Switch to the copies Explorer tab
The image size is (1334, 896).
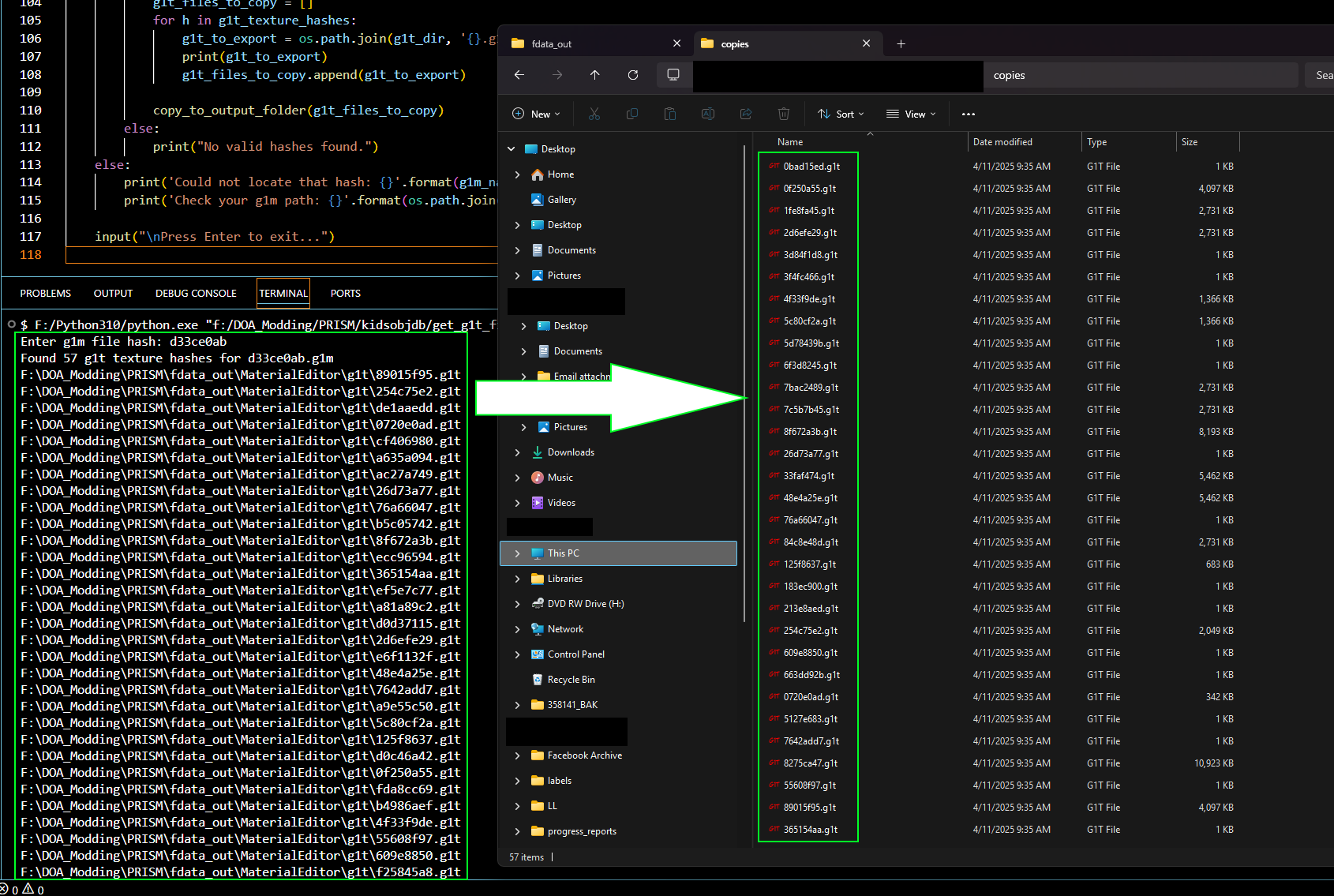tap(786, 44)
